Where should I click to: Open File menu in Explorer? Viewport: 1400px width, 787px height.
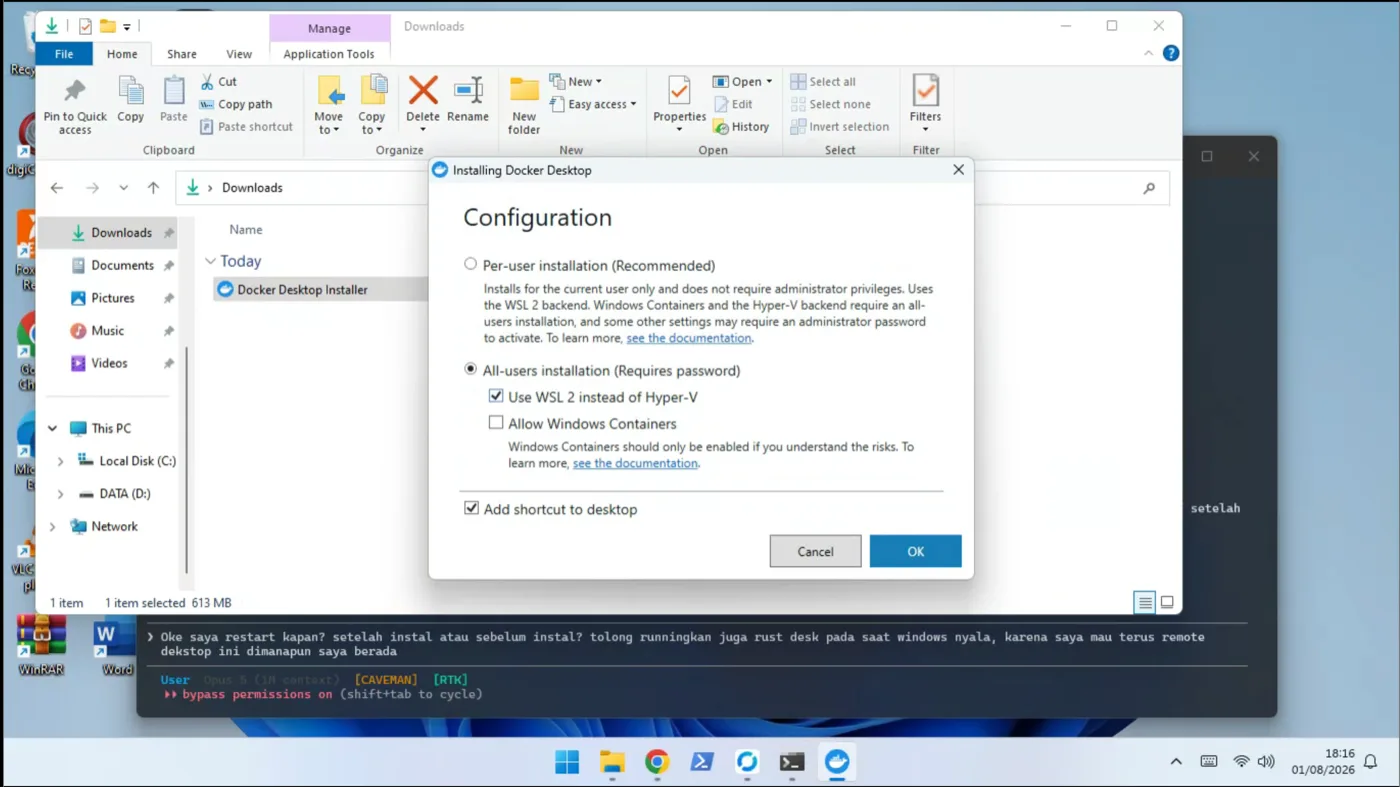point(64,54)
